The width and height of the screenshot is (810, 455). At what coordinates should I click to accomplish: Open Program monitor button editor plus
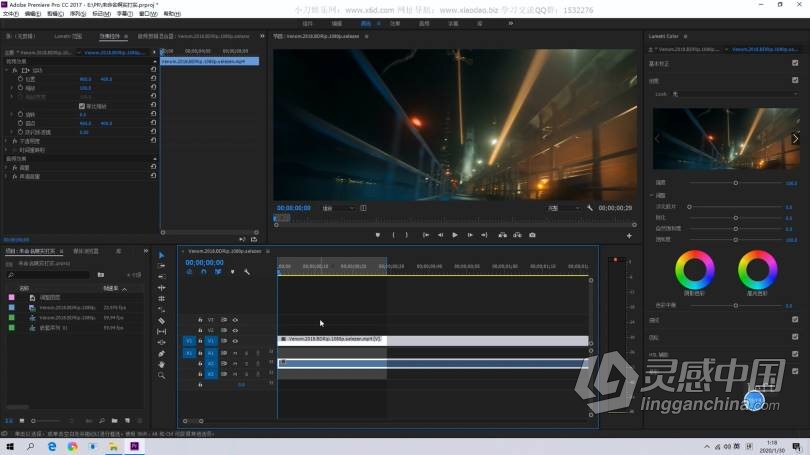tap(629, 236)
